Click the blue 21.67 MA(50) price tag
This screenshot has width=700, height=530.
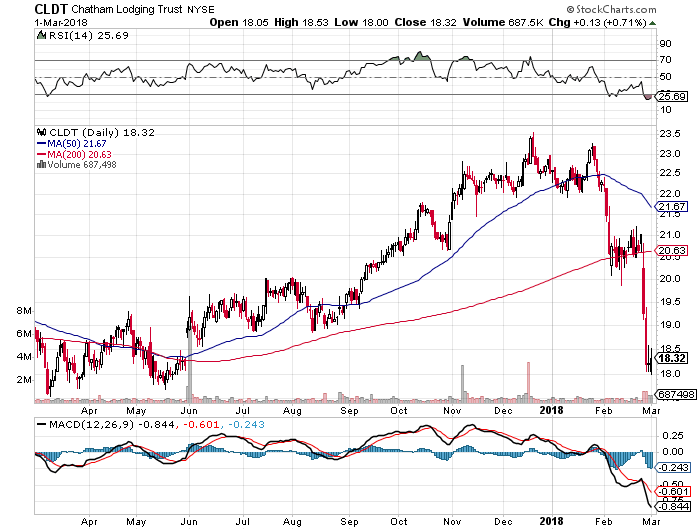672,206
